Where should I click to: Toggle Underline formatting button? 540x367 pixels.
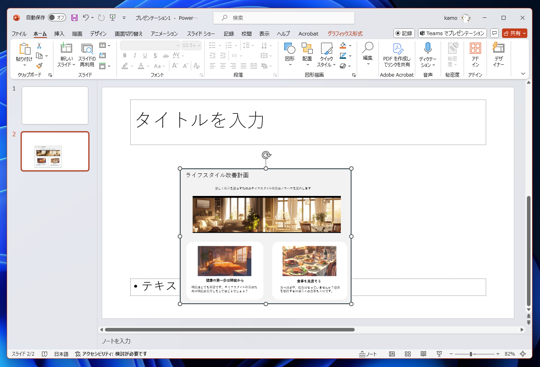(145, 55)
